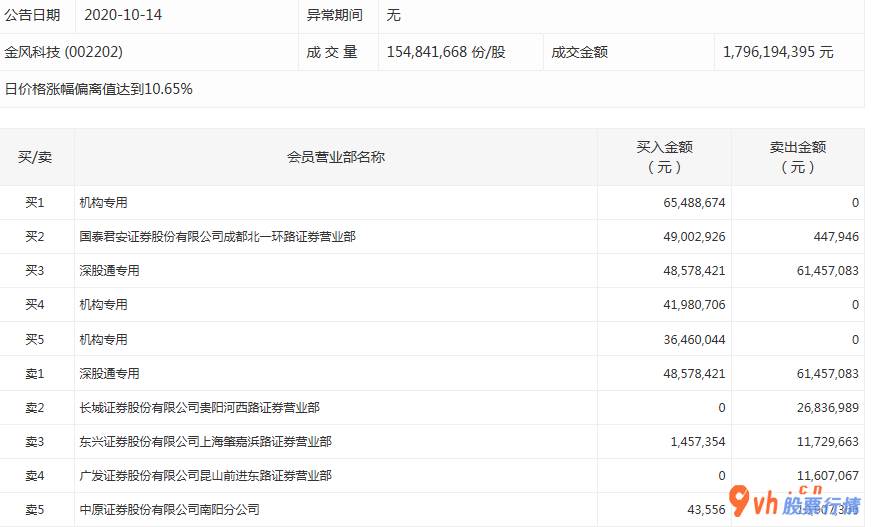Viewport: 871px width, 527px height.
Task: Click the sell amount 0 in 买4 row
Action: click(x=855, y=304)
